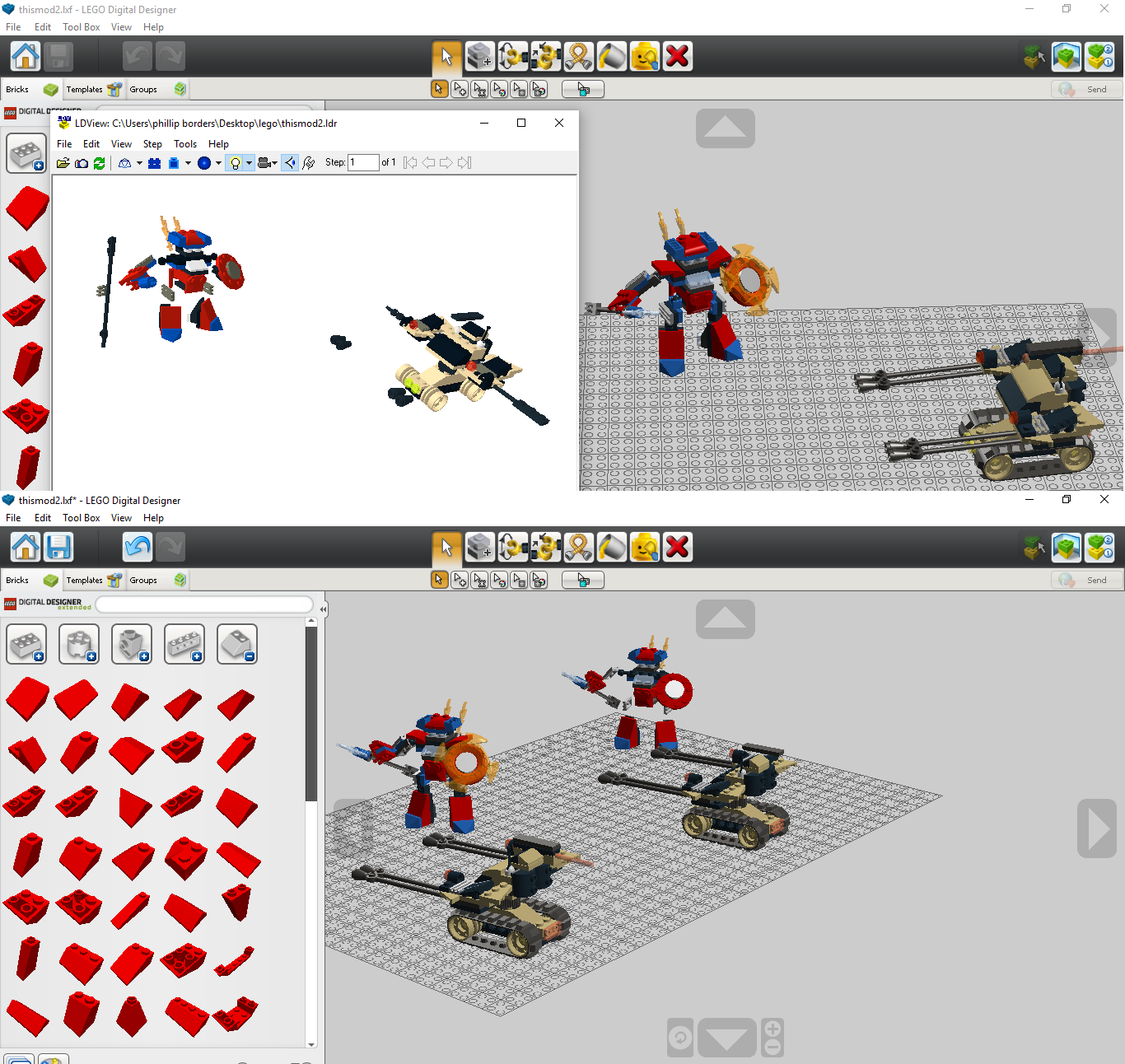Open wireframe options dropdown in LDView
The width and height of the screenshot is (1125, 1064).
point(139,163)
